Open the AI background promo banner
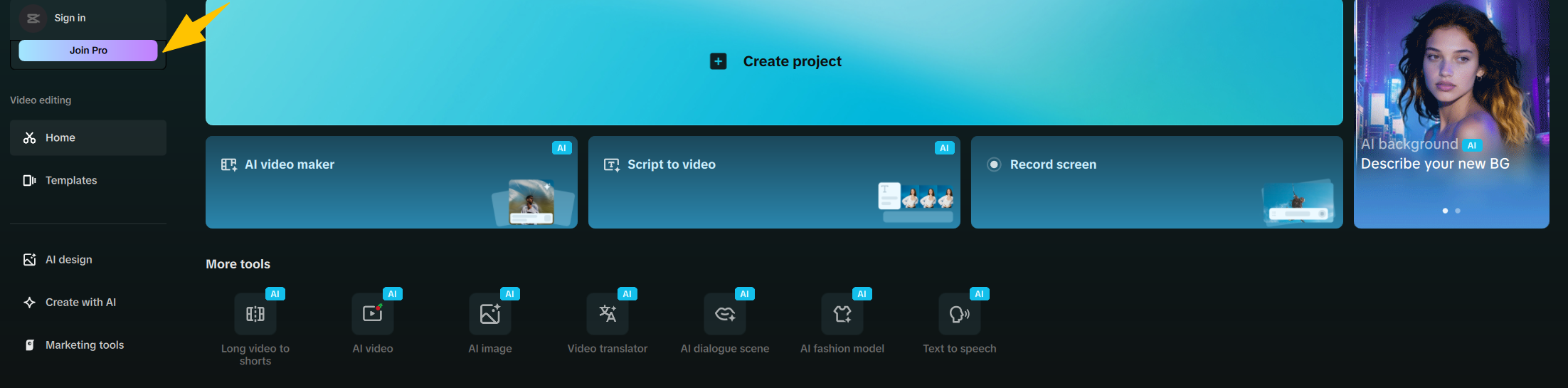 tap(1451, 114)
